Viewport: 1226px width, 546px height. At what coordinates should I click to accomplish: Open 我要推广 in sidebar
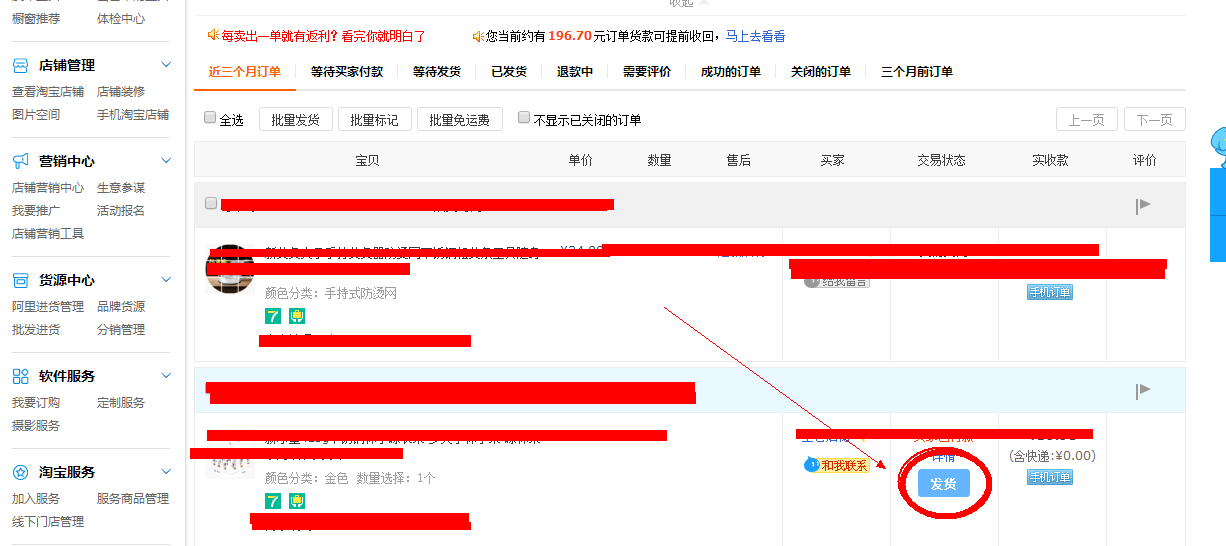[36, 211]
